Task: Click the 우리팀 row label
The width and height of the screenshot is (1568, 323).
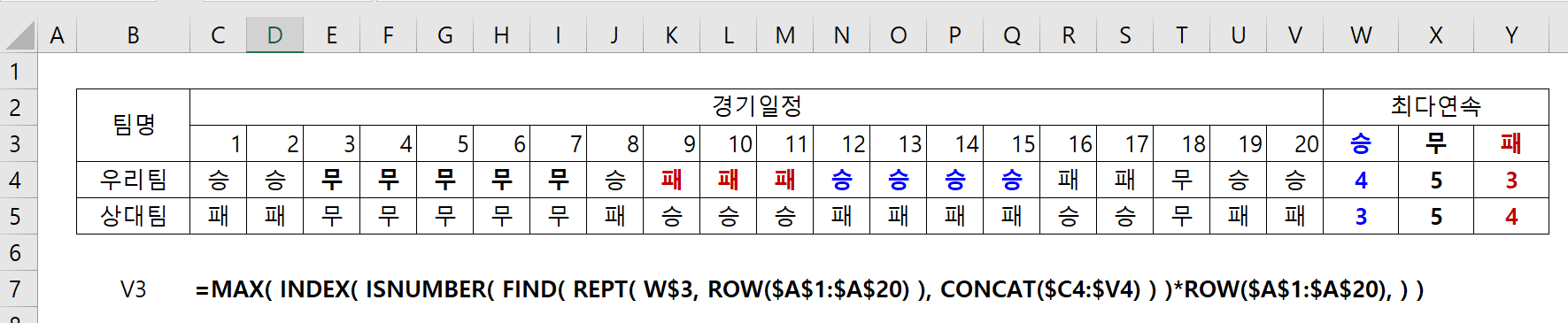Action: 133,180
